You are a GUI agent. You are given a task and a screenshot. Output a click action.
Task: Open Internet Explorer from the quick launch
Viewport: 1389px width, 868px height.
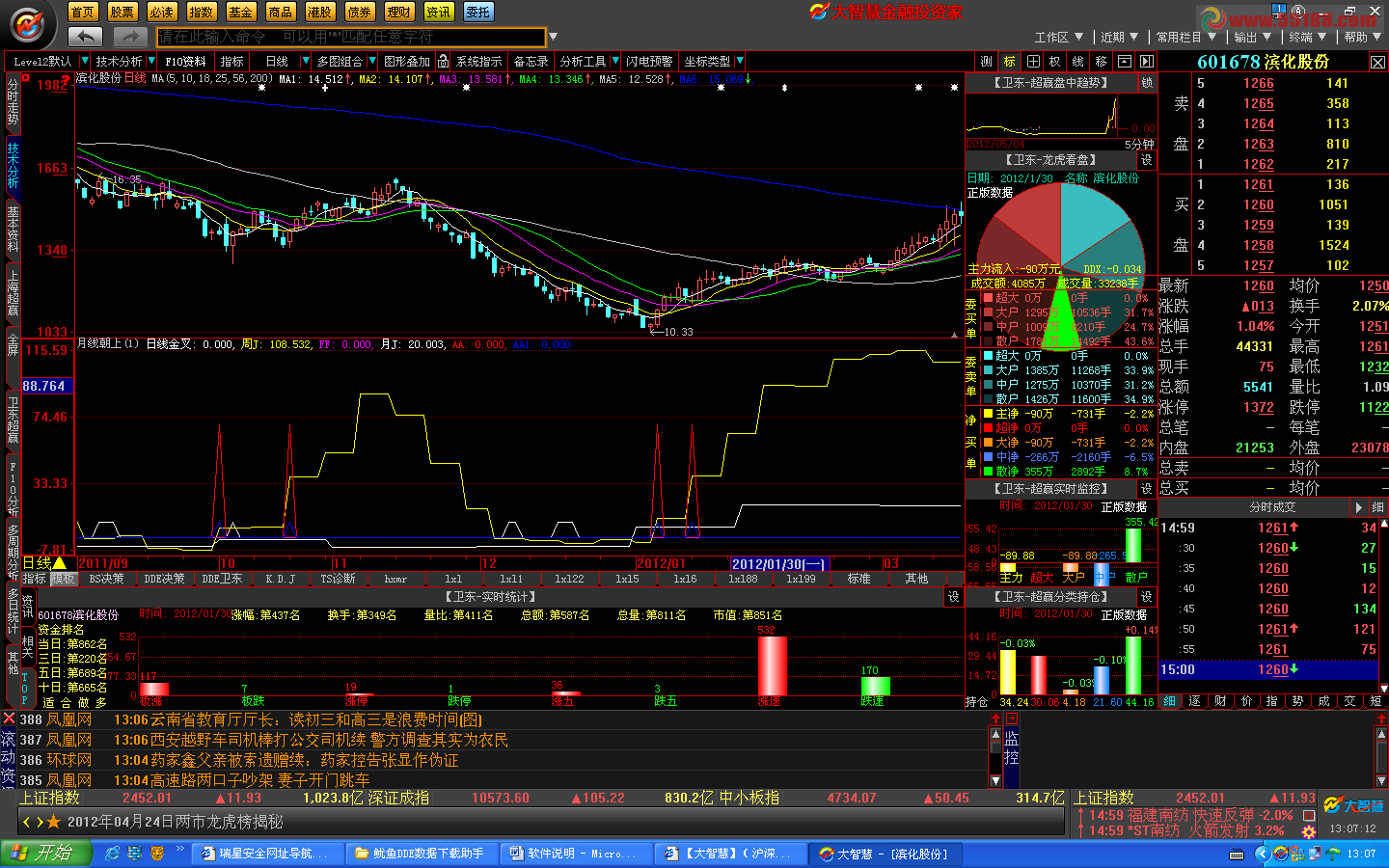click(112, 854)
